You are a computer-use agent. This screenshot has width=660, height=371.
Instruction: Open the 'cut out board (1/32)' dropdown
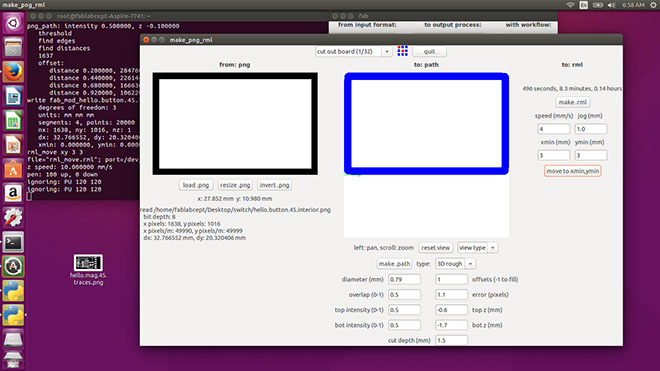pyautogui.click(x=353, y=51)
